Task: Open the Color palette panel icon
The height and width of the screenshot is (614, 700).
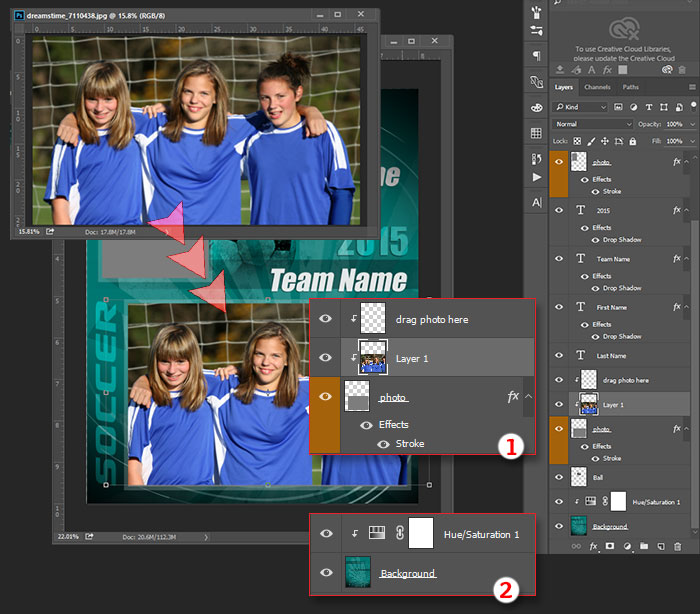Action: (537, 108)
